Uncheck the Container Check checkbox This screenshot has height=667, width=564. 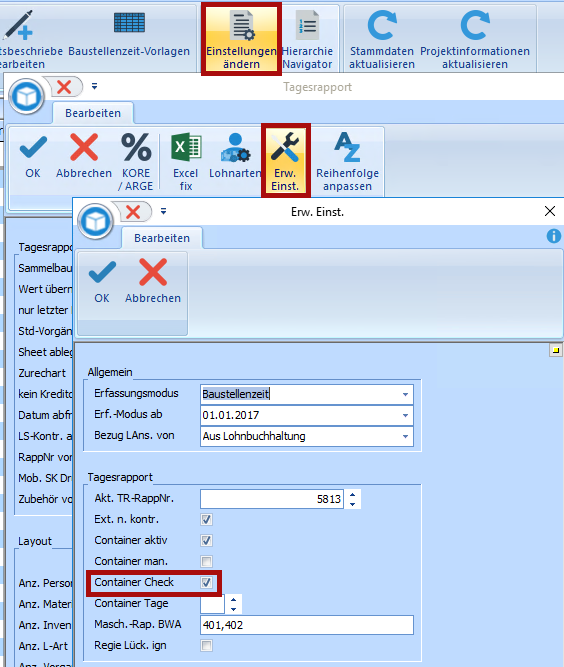(x=207, y=582)
